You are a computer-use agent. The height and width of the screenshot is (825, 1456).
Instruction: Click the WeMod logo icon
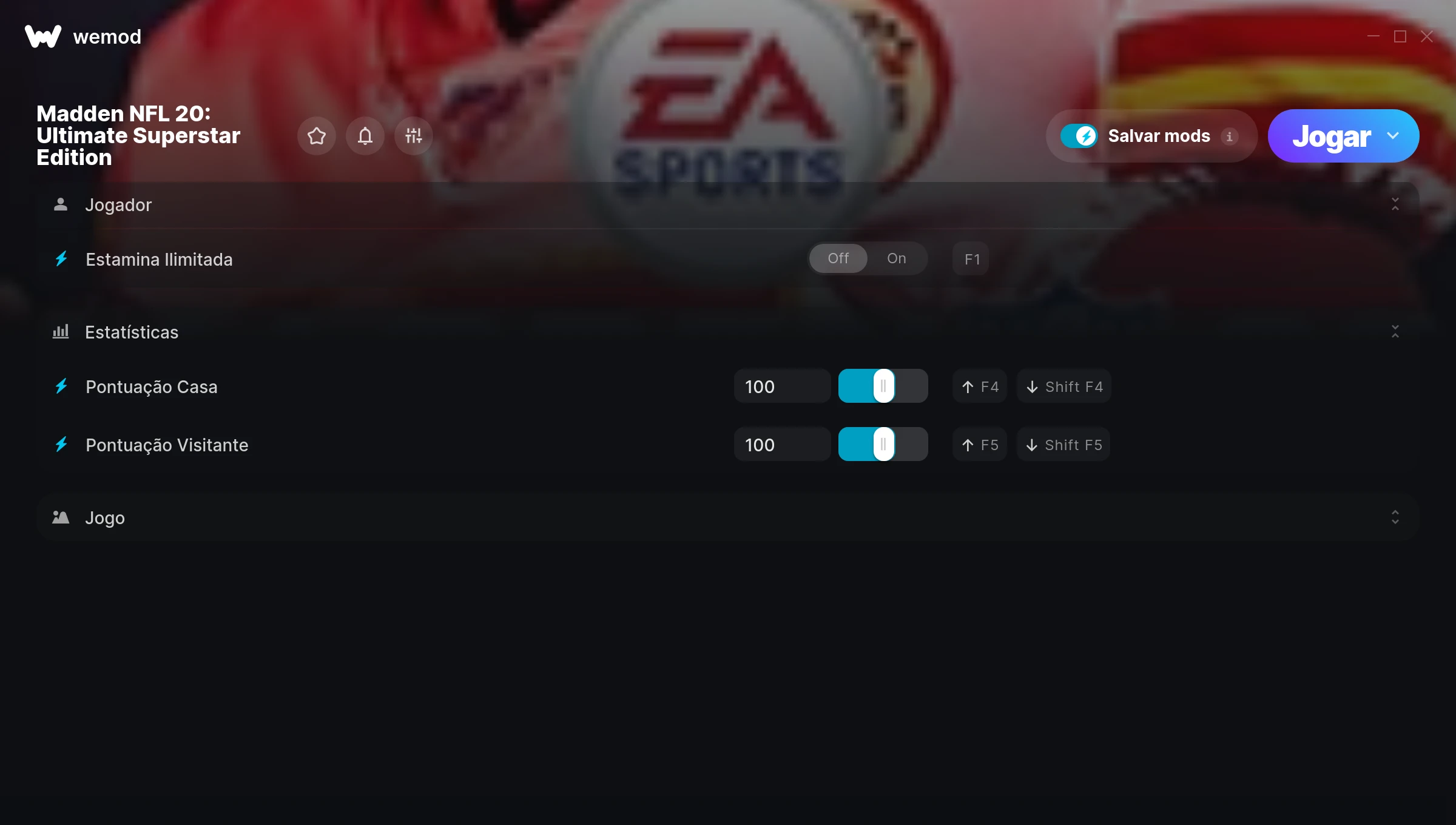click(43, 36)
